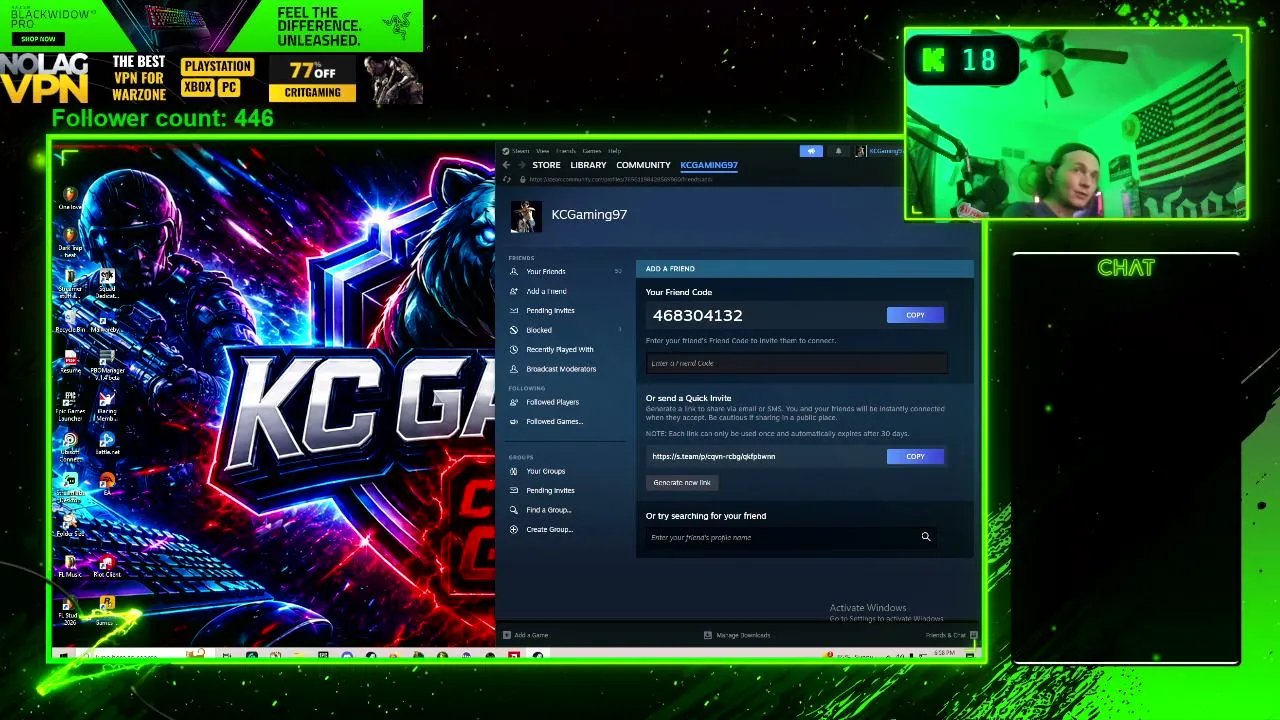Screen dimensions: 1280x720
Task: Click the Steam back navigation arrow
Action: [506, 165]
